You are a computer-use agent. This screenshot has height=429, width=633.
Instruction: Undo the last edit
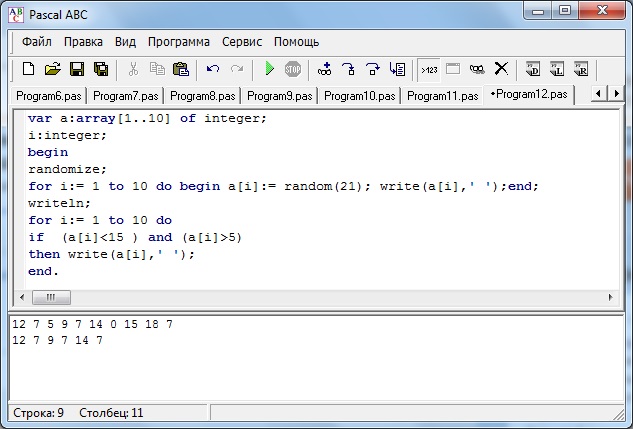tap(213, 69)
